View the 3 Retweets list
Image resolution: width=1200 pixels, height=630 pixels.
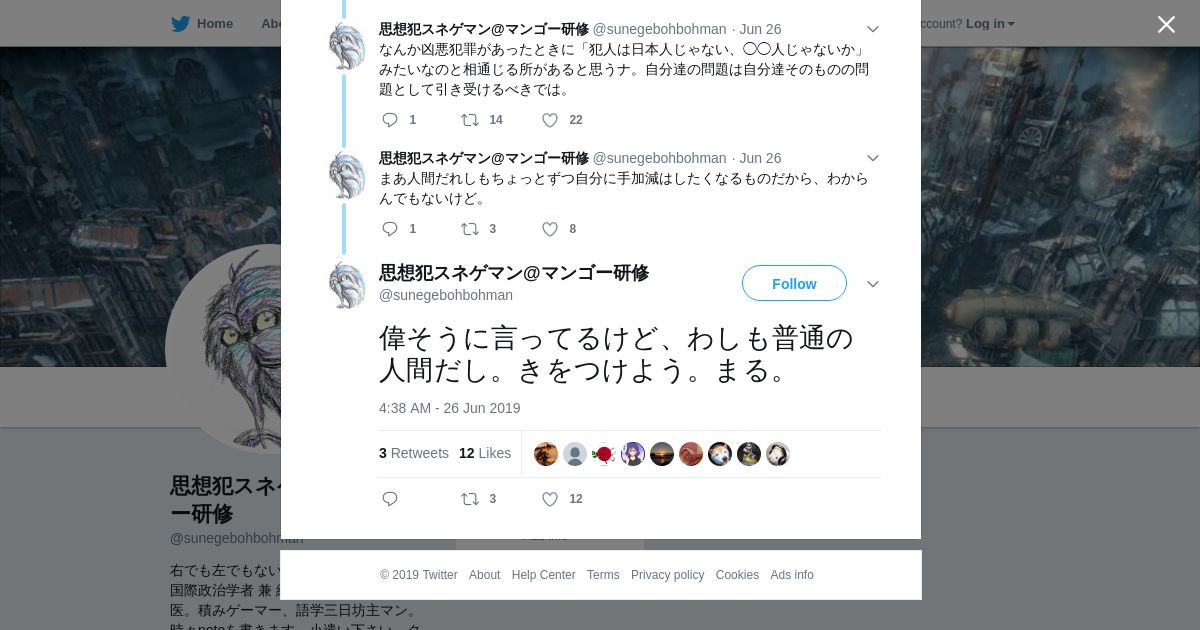[x=414, y=453]
